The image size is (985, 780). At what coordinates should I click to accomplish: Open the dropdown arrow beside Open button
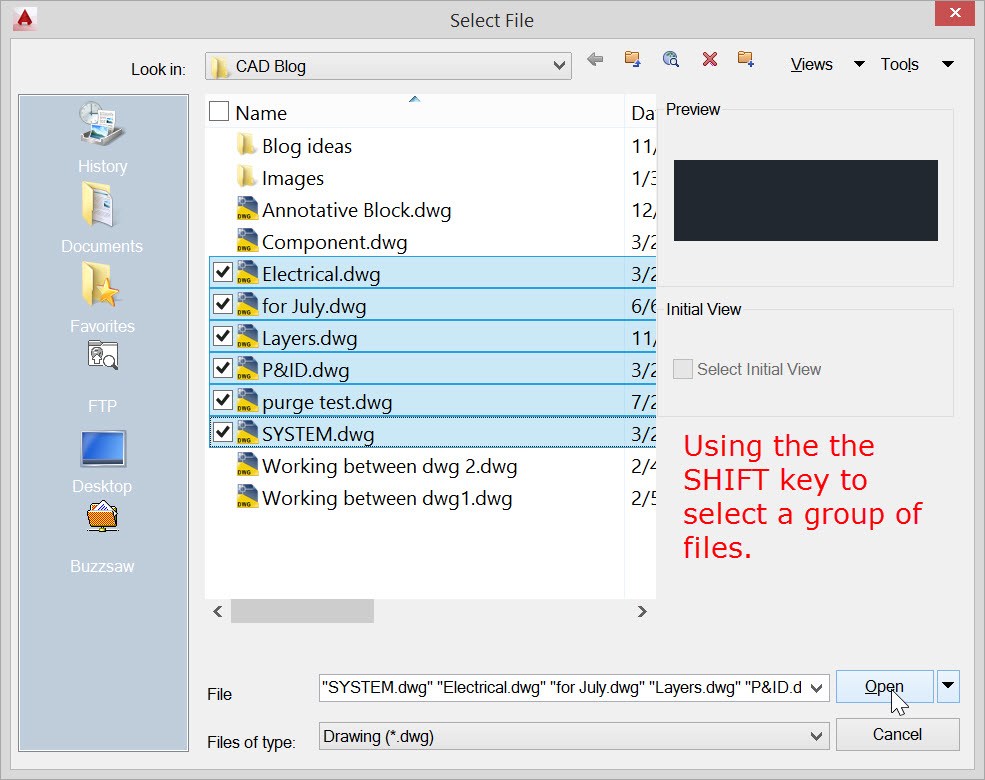[948, 686]
